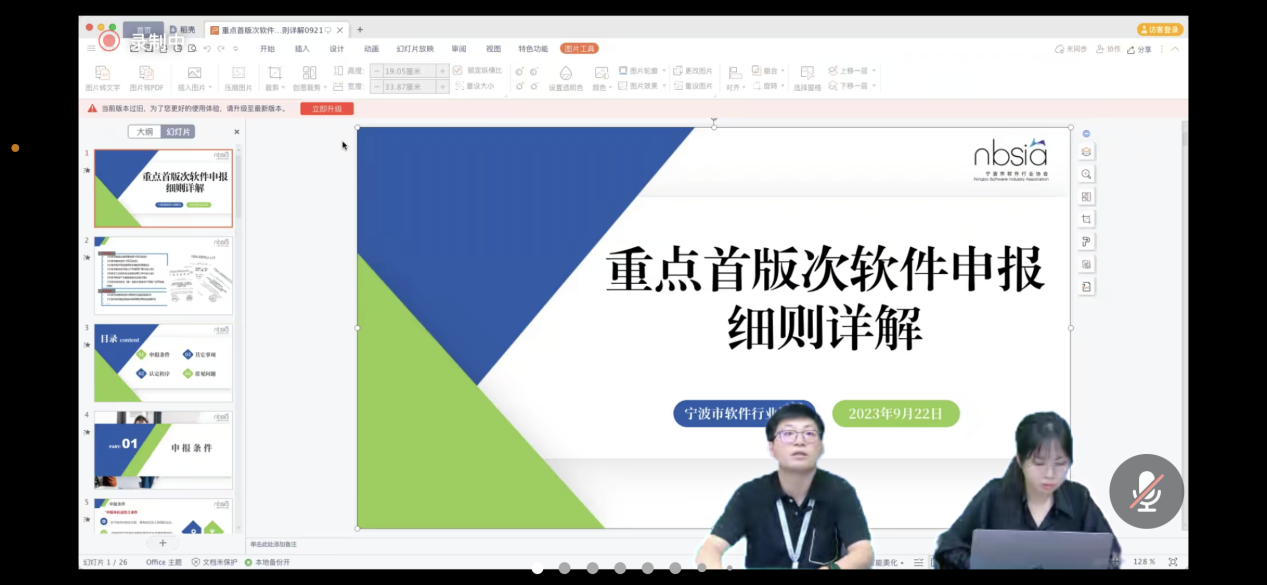Image resolution: width=1267 pixels, height=585 pixels.
Task: Click the red 立即升级 upgrade button
Action: [x=327, y=108]
